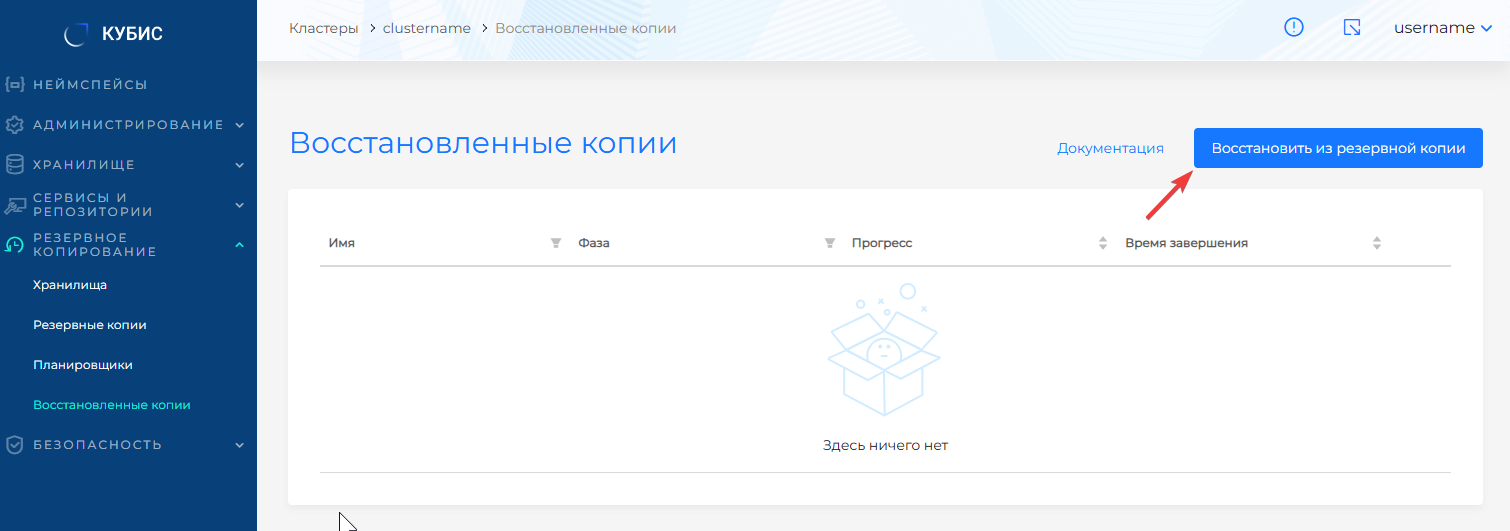Open the alert exclamation icon in header

[1293, 28]
